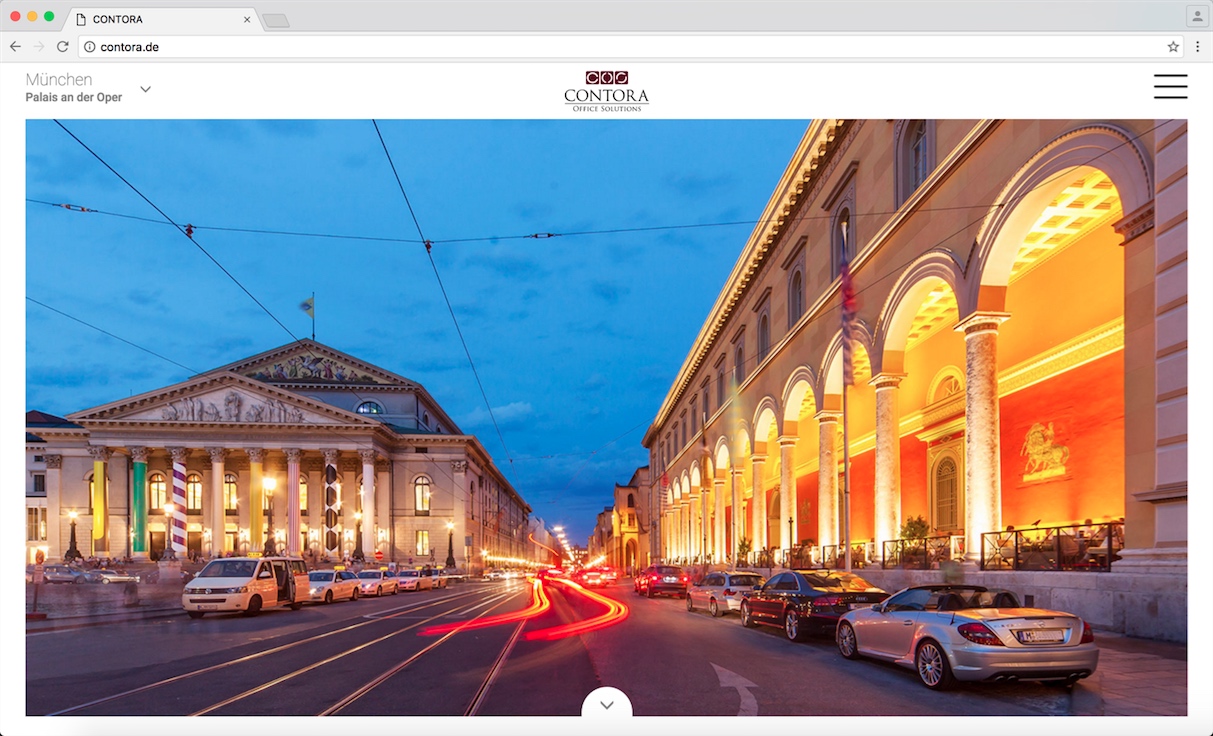Reload the contora.de page

coord(62,47)
